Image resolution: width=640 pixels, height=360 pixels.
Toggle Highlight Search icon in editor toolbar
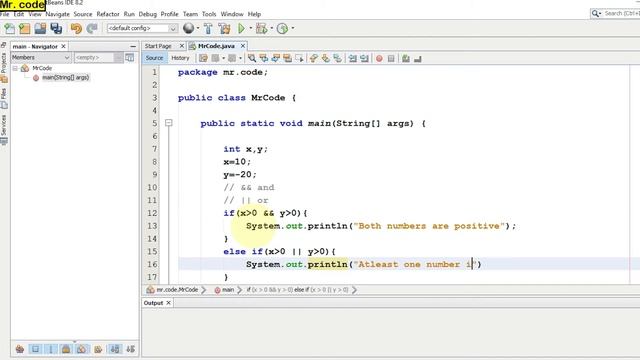[287, 58]
